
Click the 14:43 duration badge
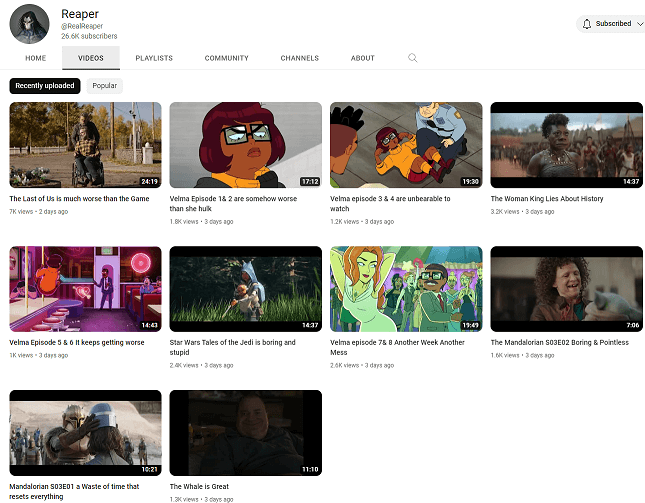pyautogui.click(x=149, y=325)
